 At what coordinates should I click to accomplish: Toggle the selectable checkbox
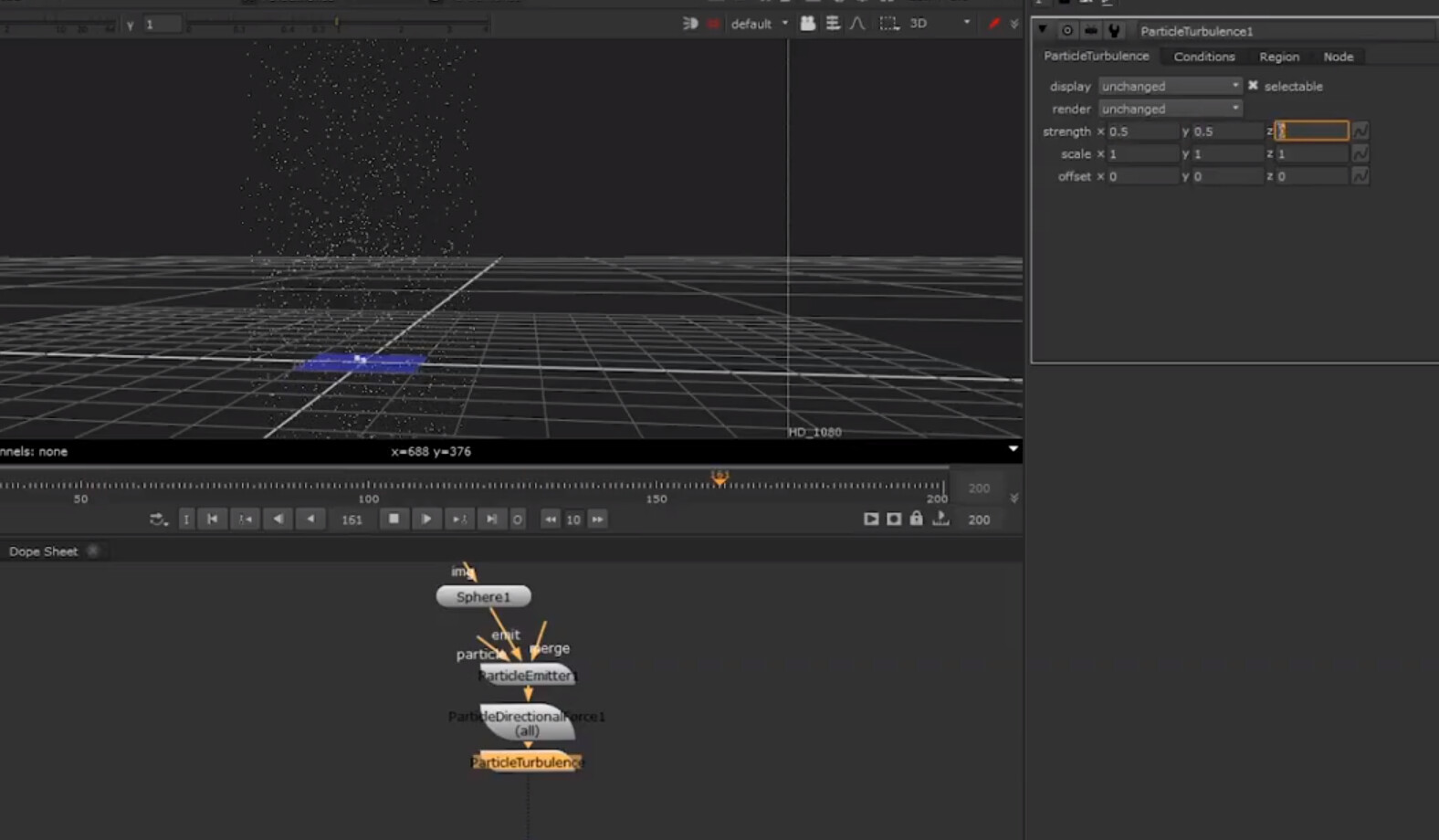(x=1253, y=85)
